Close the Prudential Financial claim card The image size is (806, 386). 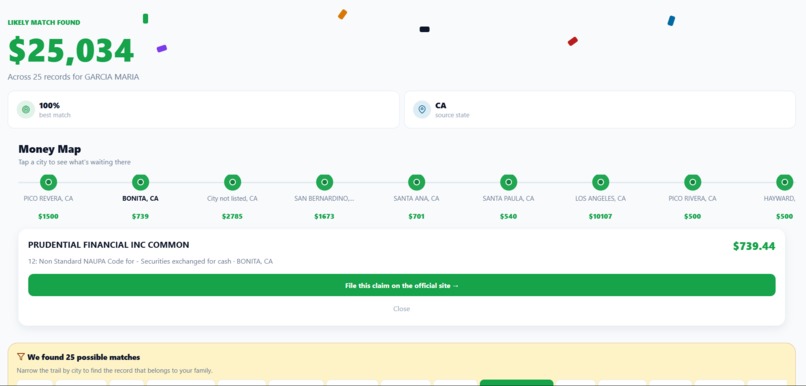(401, 309)
